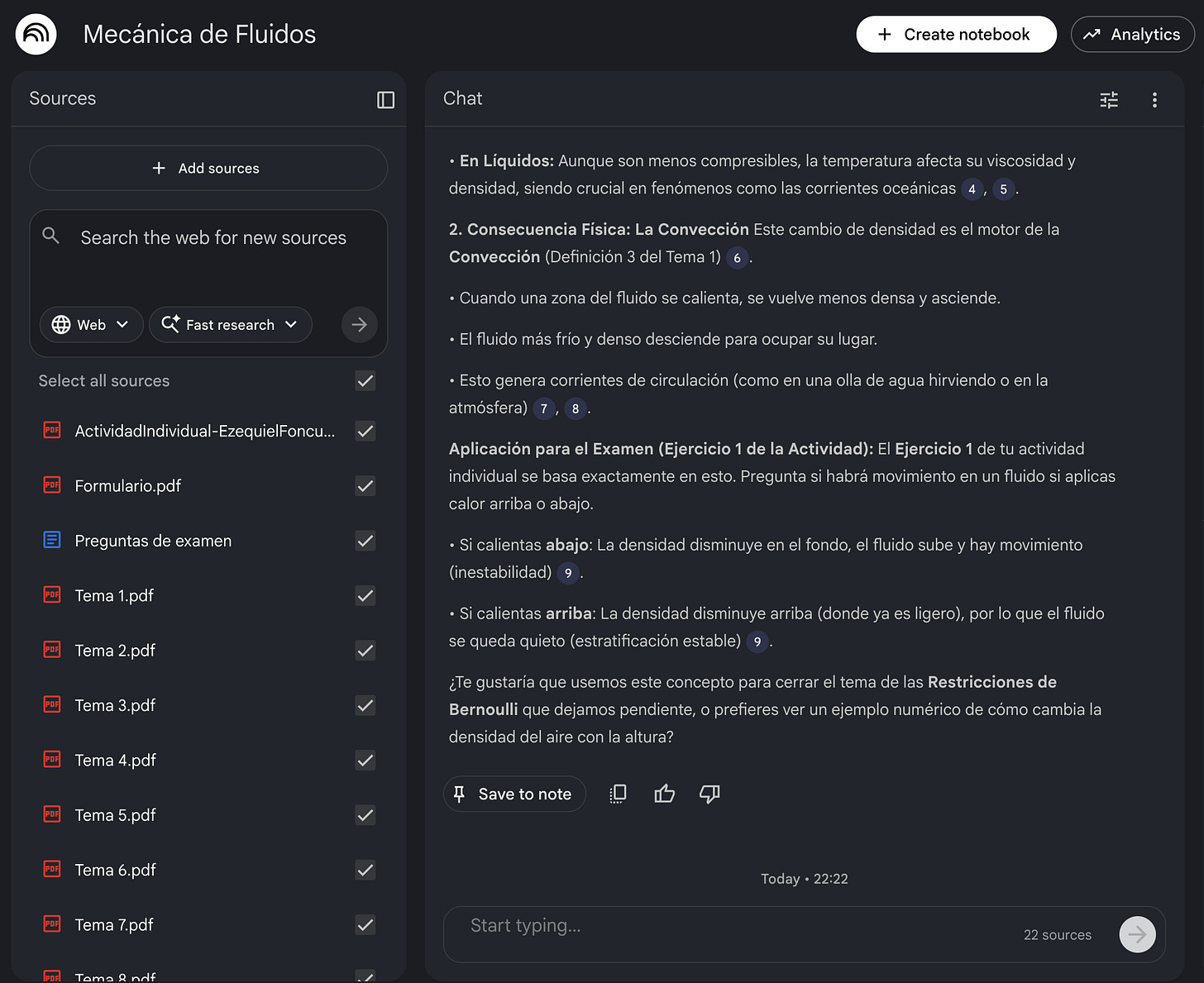Image resolution: width=1204 pixels, height=983 pixels.
Task: Click PDF icon next to Formulario.pdf
Action: [x=52, y=484]
